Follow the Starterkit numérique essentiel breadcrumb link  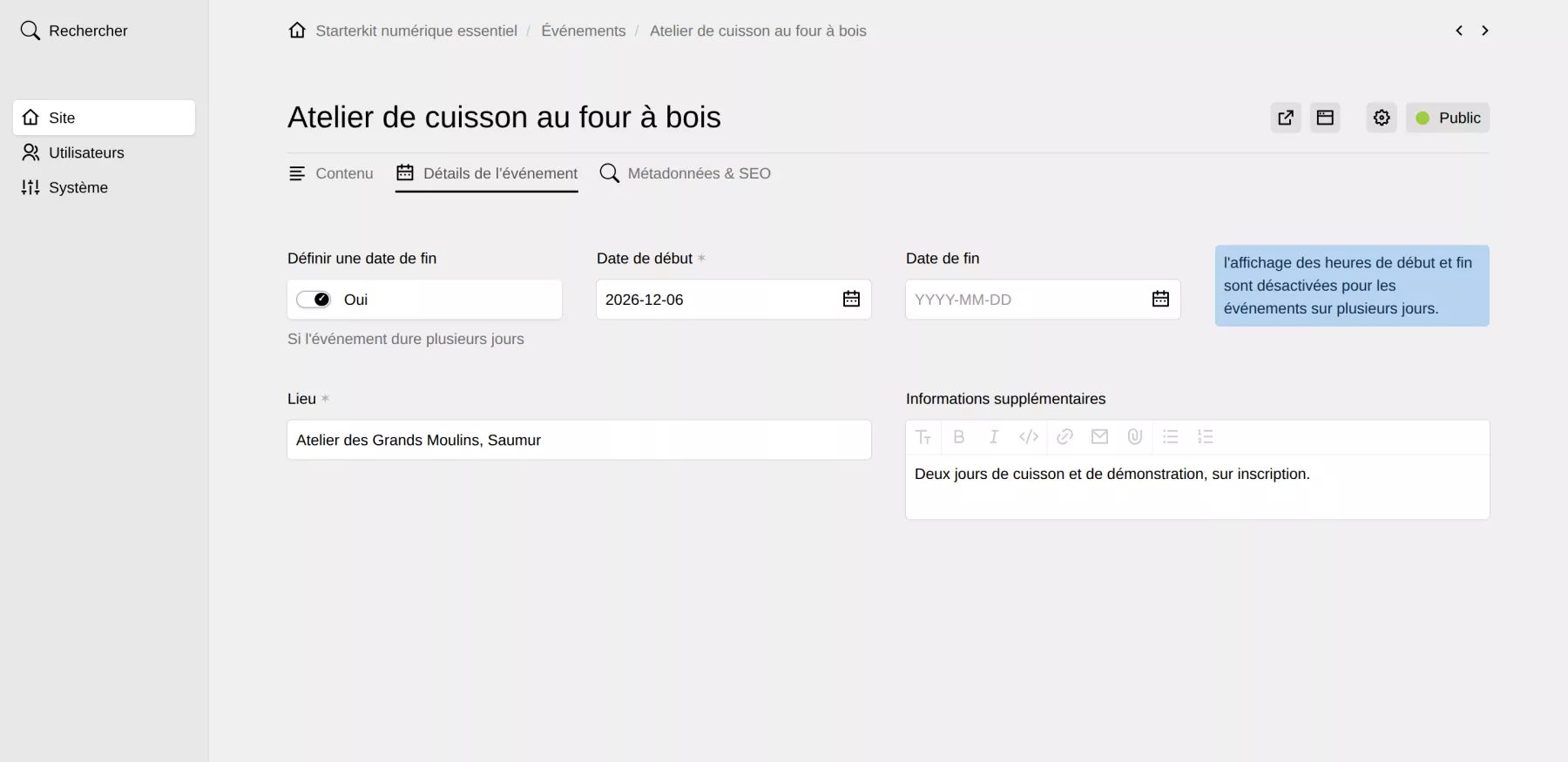[x=416, y=30]
